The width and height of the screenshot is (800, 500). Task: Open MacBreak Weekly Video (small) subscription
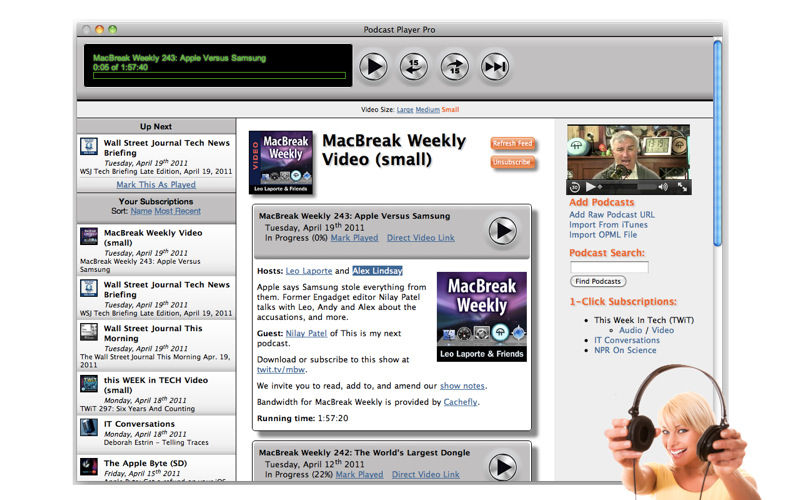pyautogui.click(x=156, y=250)
